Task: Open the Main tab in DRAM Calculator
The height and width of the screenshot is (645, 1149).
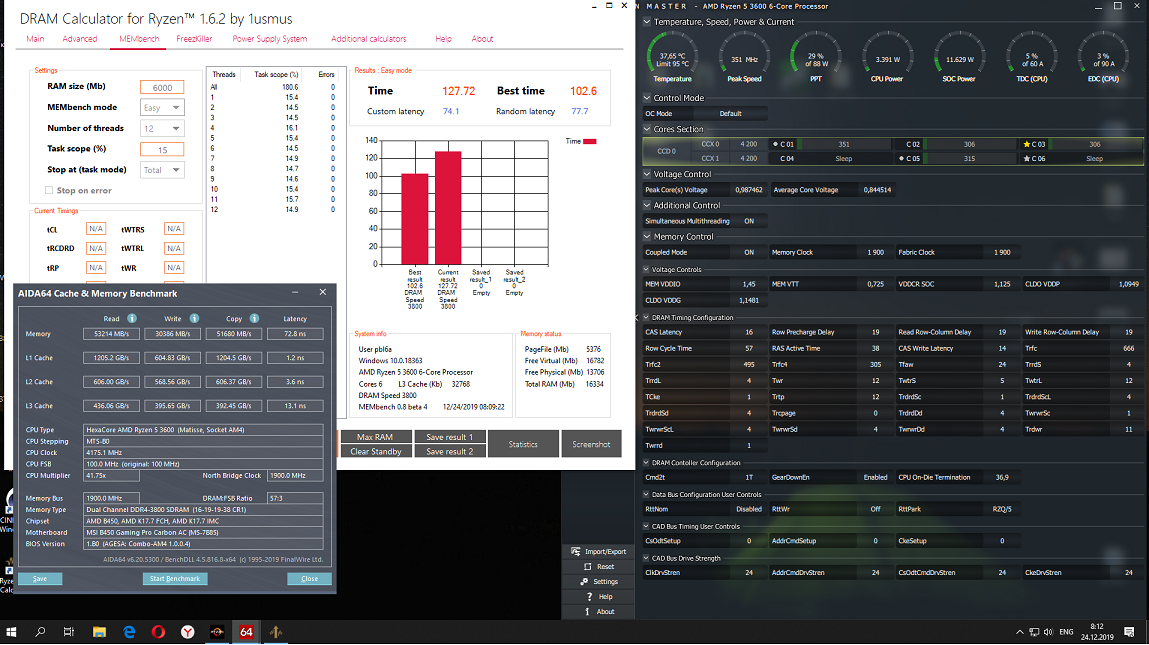Action: 35,39
